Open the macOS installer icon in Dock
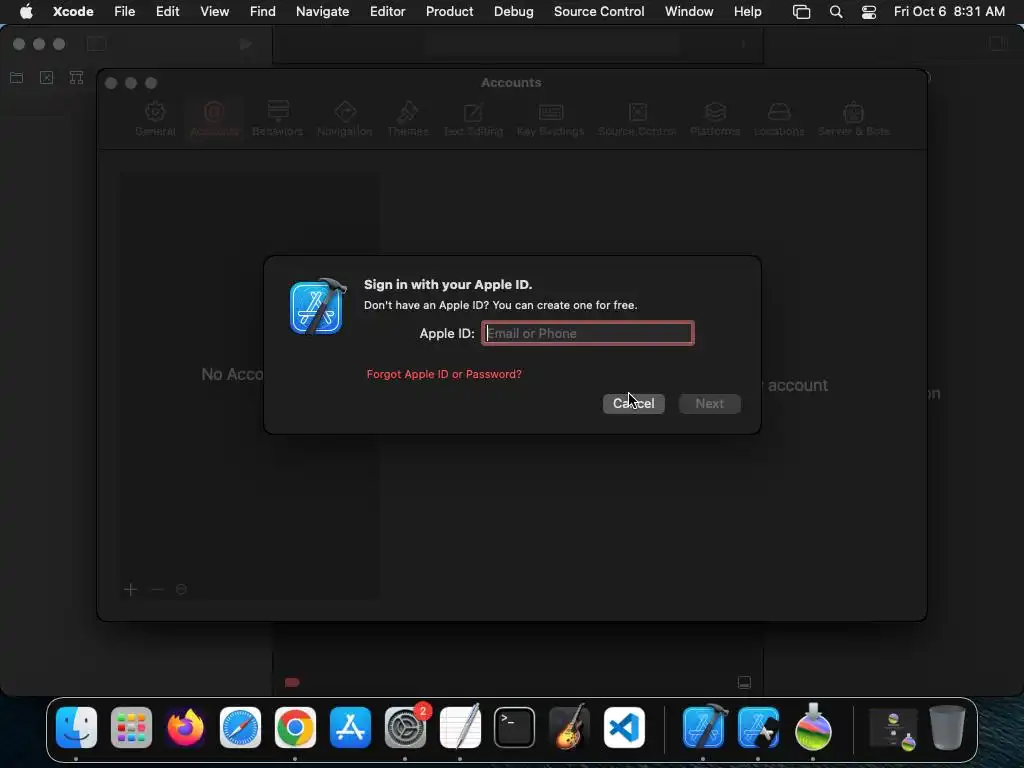 coord(813,728)
